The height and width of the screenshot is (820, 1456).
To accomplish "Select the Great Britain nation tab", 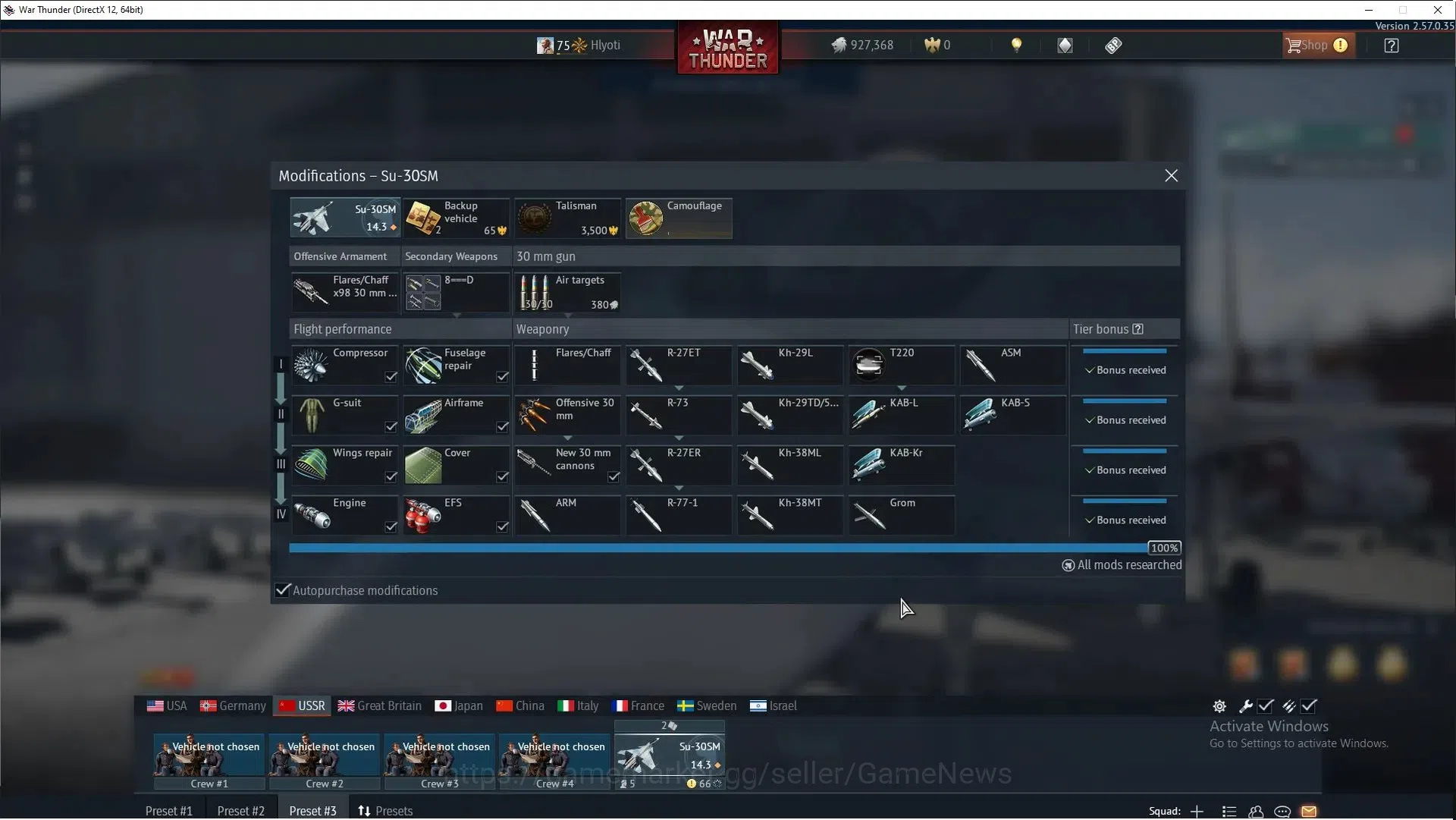I will 379,705.
